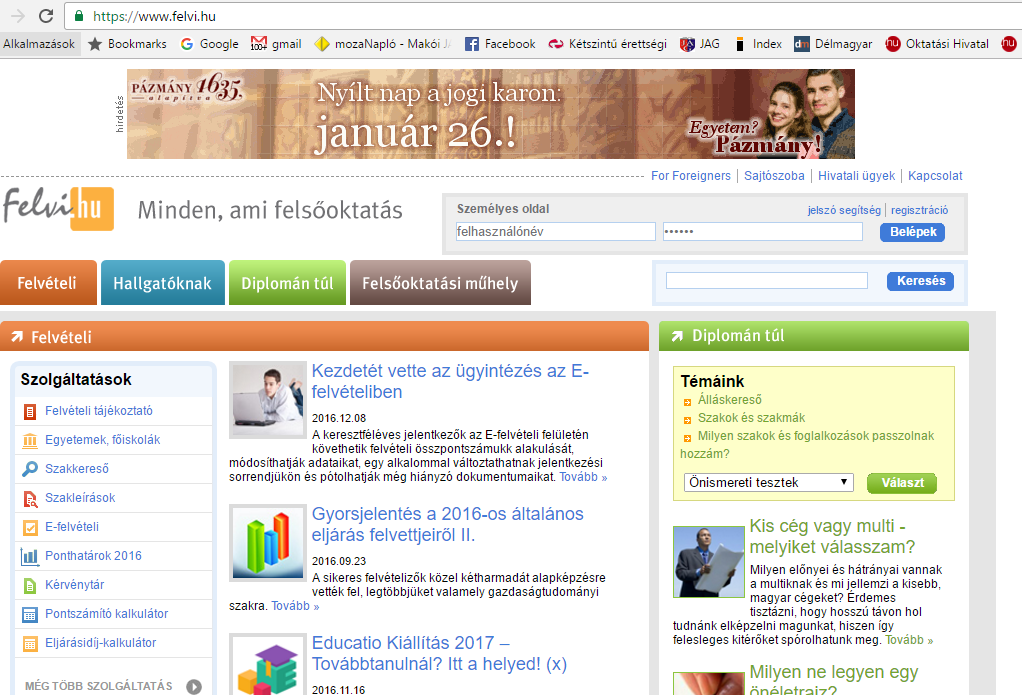Open the Kapcsolat link
The width and height of the screenshot is (1022, 695).
point(935,175)
